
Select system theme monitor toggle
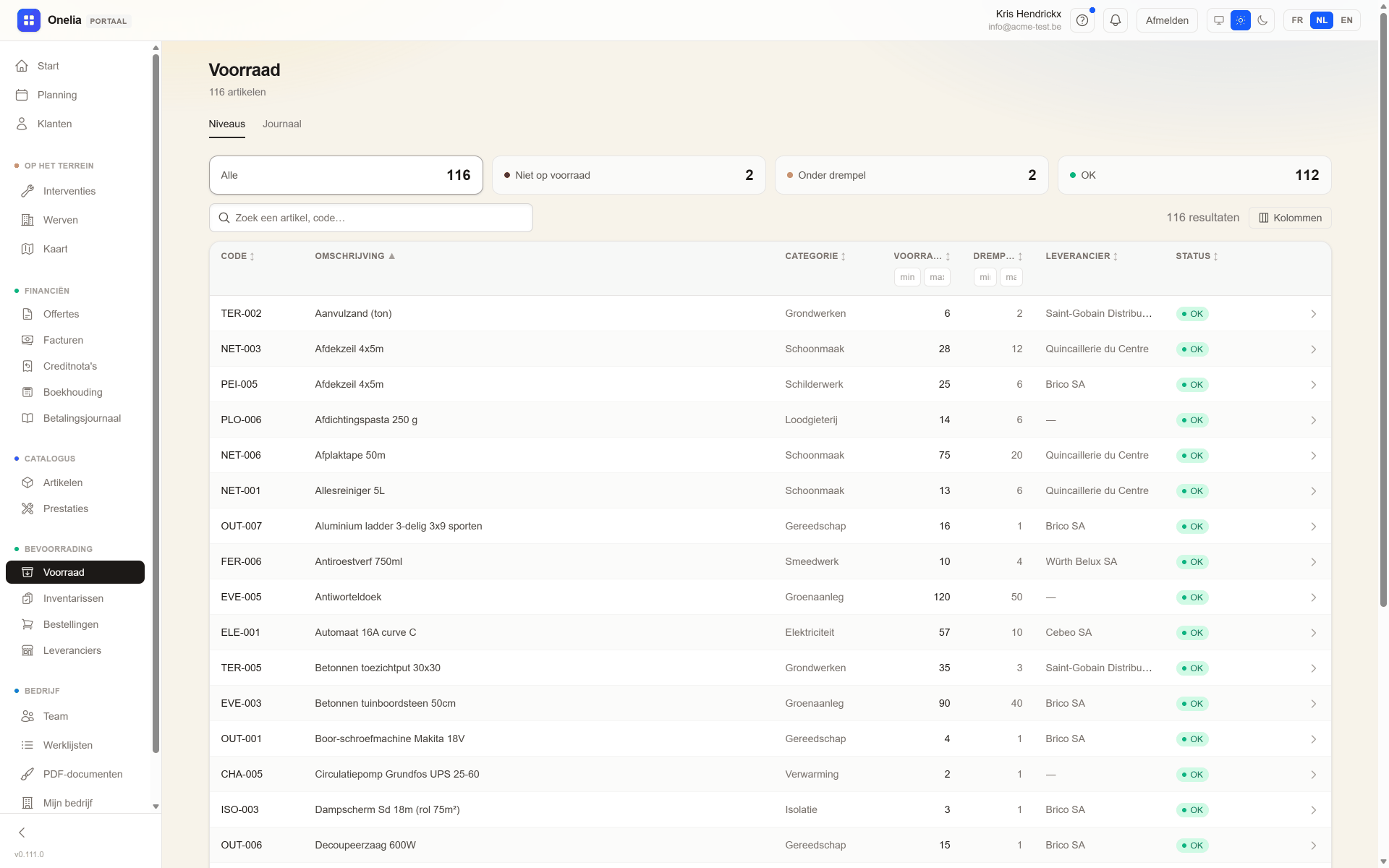(x=1219, y=20)
